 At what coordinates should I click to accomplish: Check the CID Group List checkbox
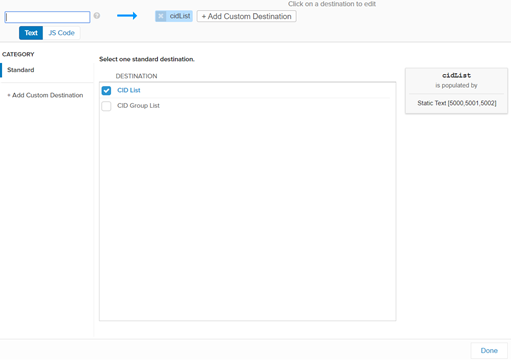pyautogui.click(x=106, y=106)
